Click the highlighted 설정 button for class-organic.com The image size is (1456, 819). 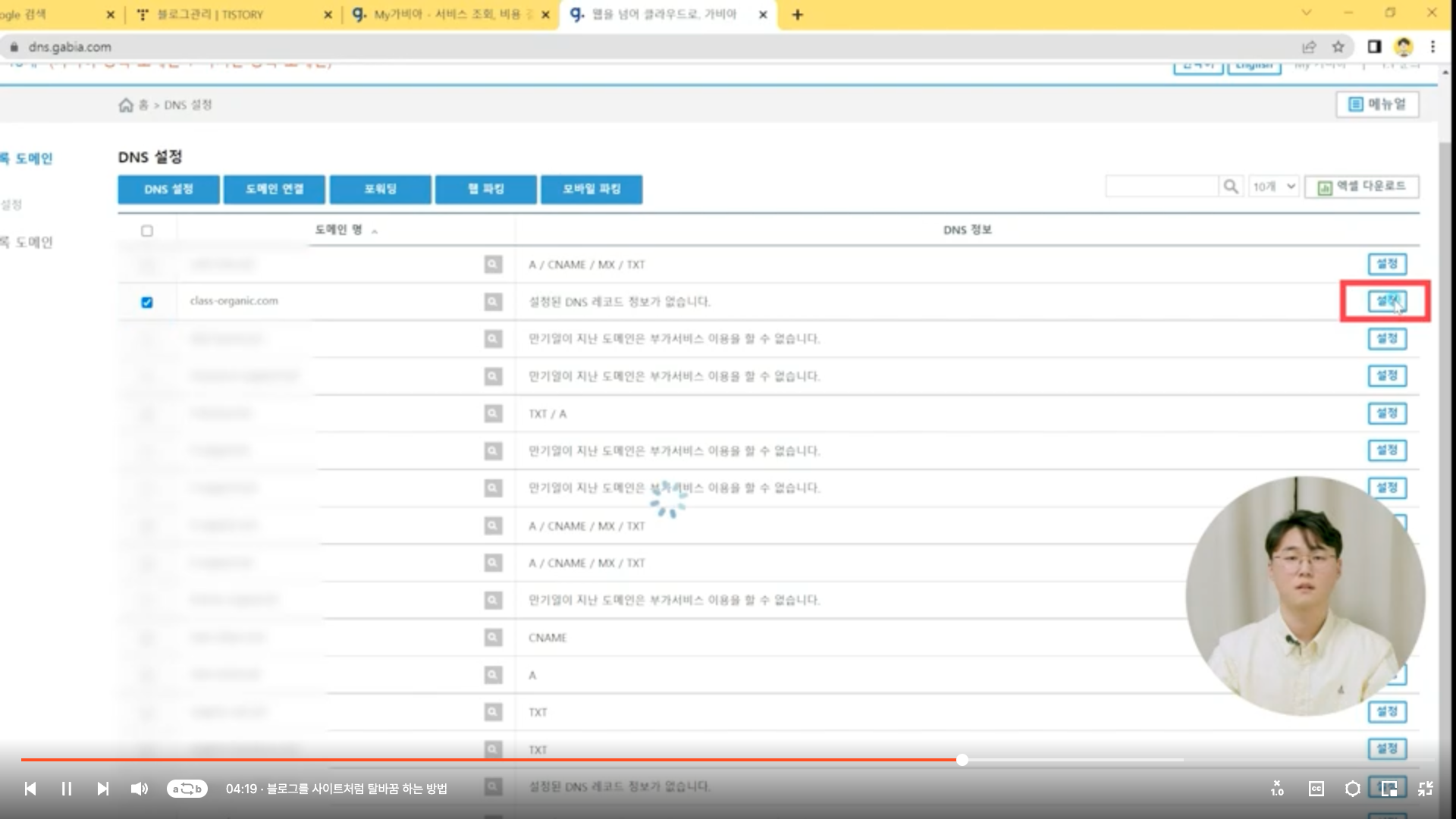(1386, 301)
